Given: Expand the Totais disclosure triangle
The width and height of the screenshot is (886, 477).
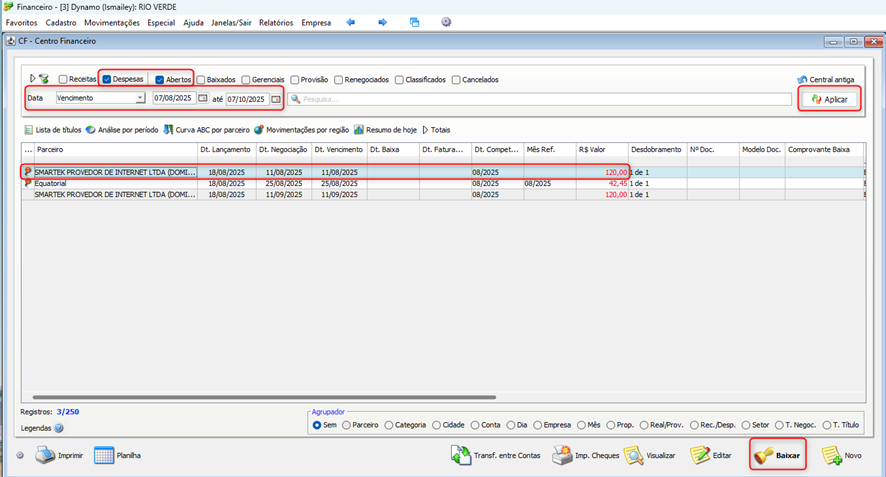Looking at the screenshot, I should pos(425,130).
